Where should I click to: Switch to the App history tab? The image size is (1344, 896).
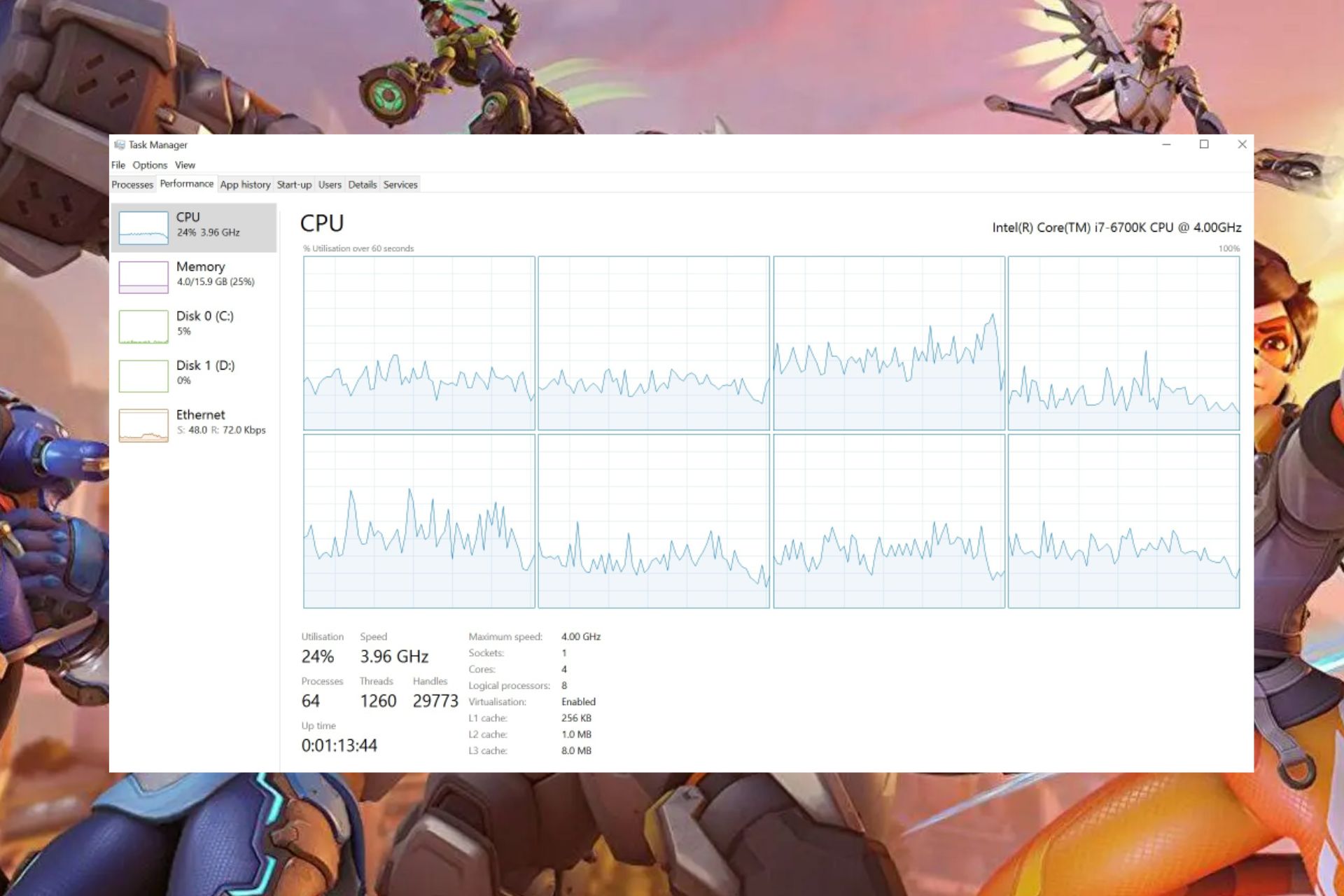click(x=245, y=185)
